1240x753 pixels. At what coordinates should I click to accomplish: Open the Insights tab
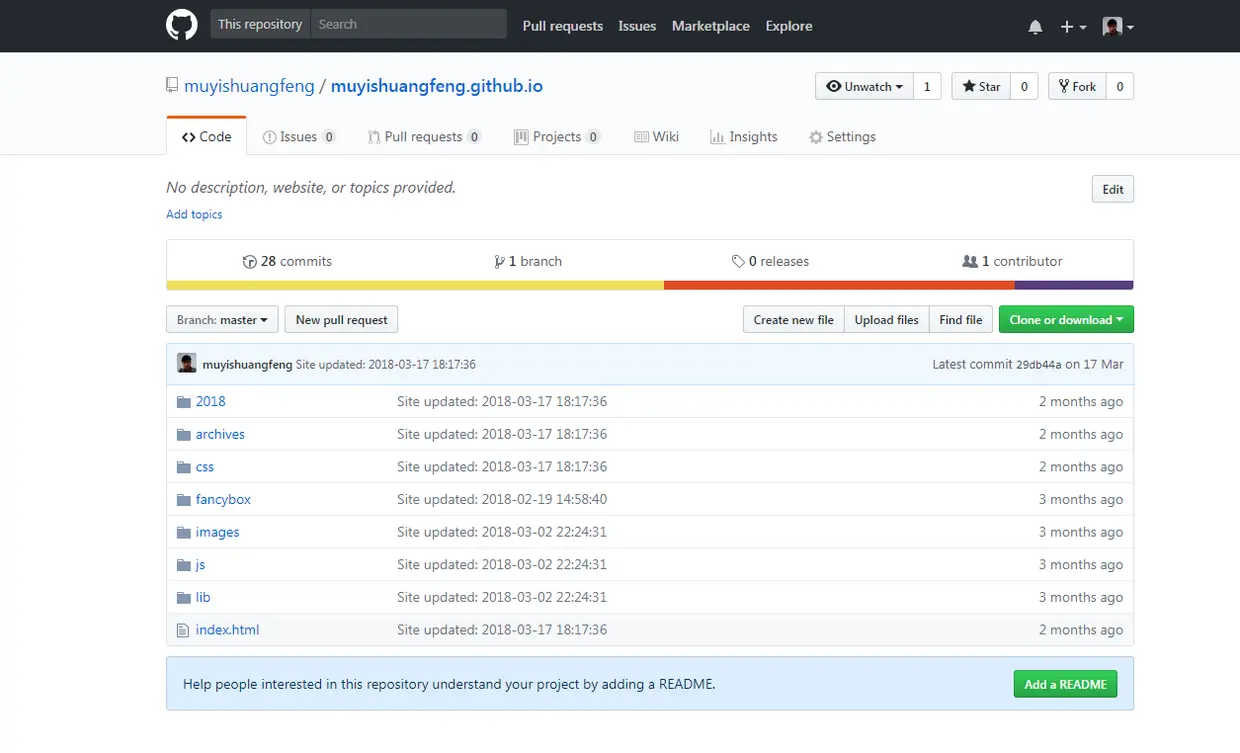pyautogui.click(x=743, y=137)
